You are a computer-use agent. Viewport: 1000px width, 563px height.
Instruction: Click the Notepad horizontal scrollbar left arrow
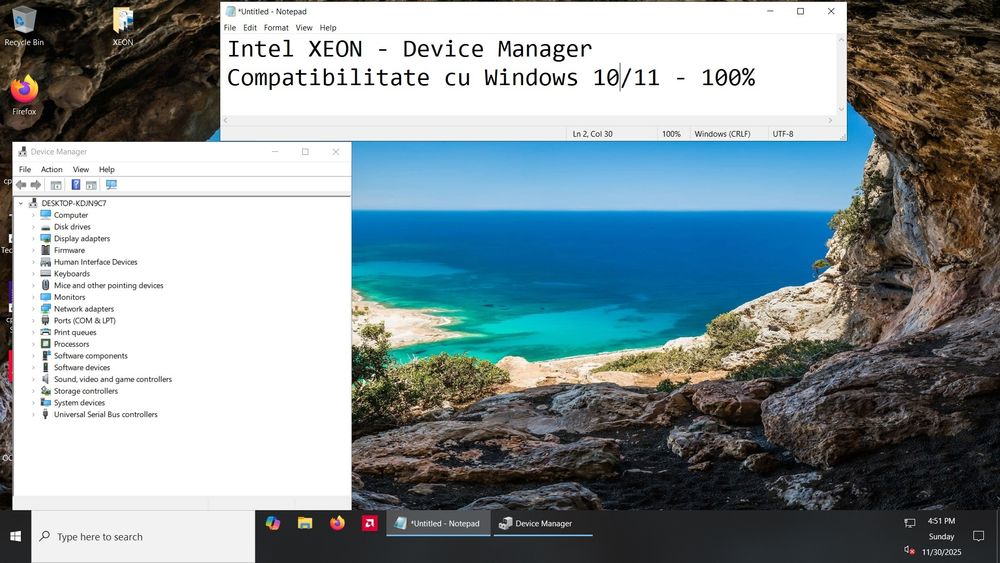[x=225, y=120]
